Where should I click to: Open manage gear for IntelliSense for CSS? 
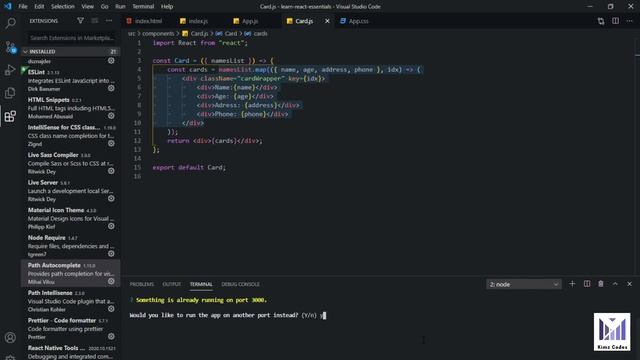(x=111, y=144)
